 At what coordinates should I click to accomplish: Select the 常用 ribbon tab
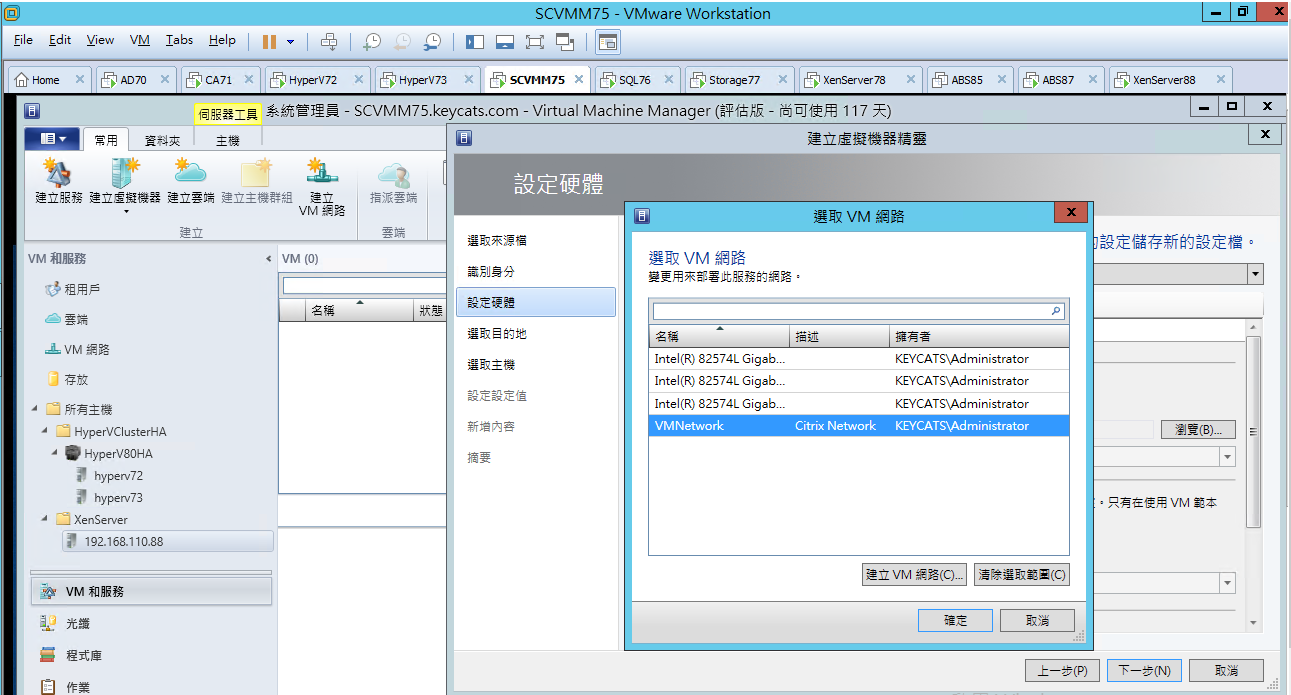pos(106,141)
